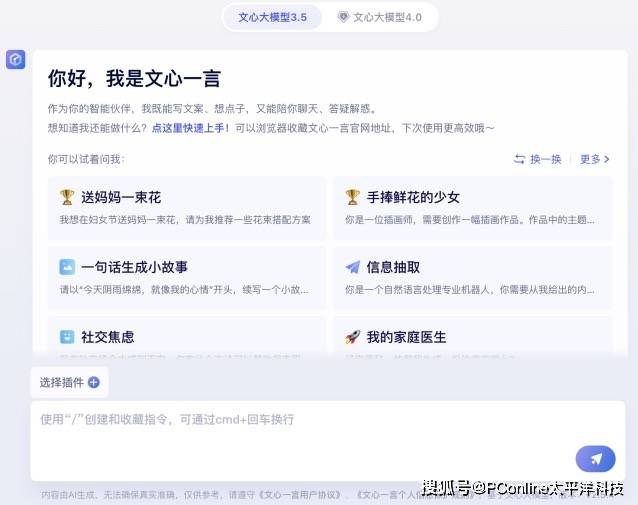Click the blue send arrow button

coord(595,459)
